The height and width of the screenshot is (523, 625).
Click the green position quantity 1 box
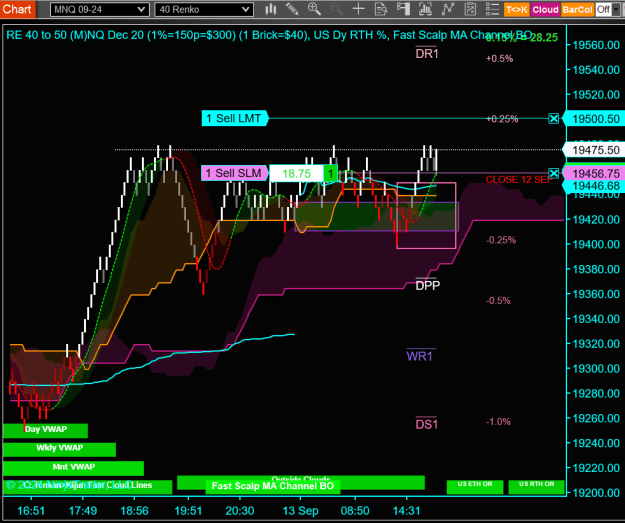coord(330,173)
